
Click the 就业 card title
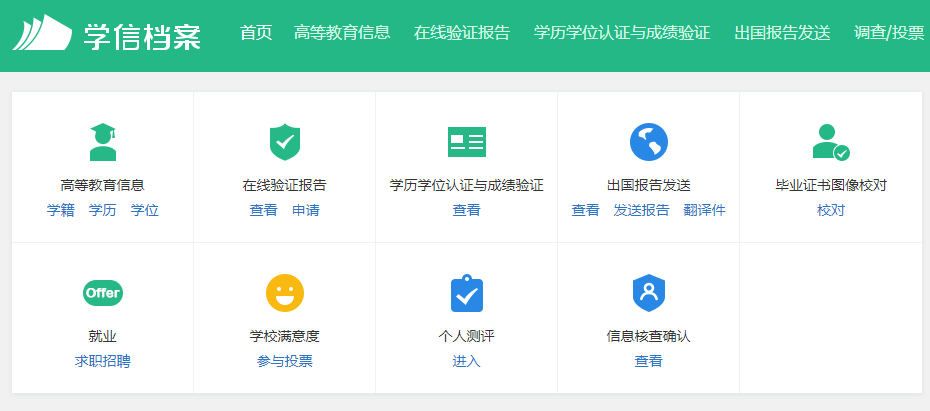click(x=103, y=337)
